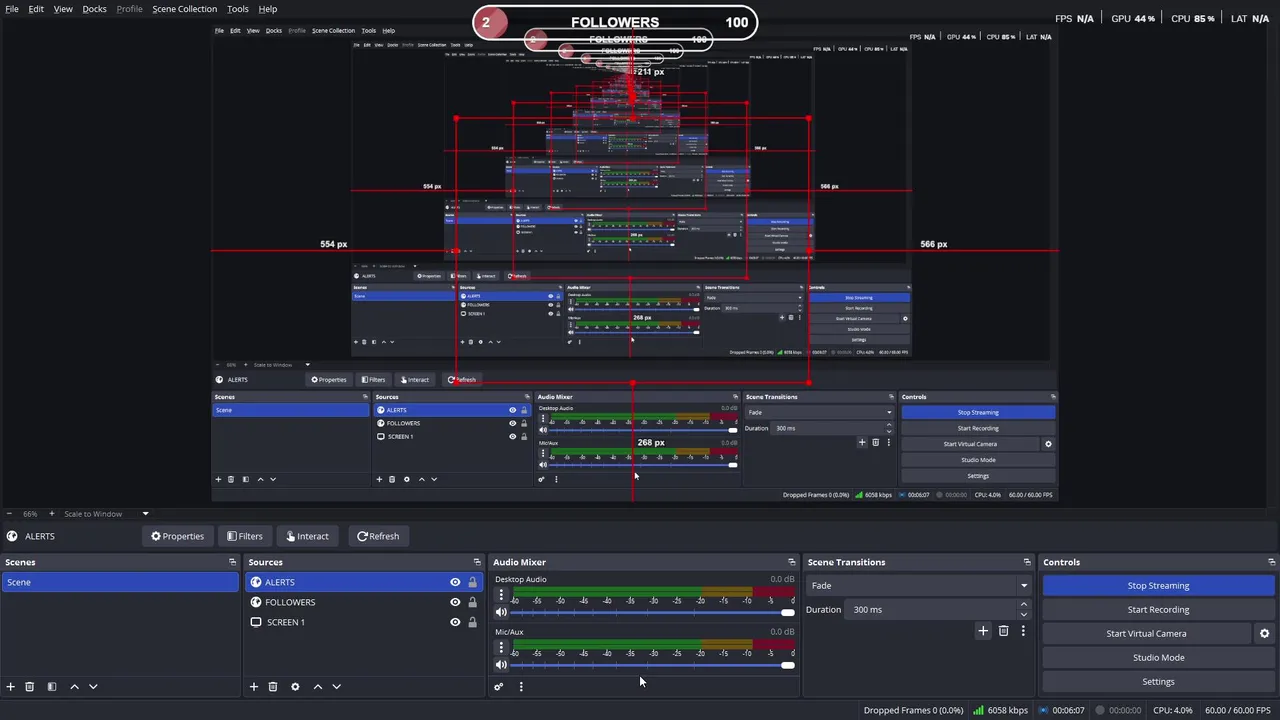Open Mic/Aux options menu

click(501, 648)
